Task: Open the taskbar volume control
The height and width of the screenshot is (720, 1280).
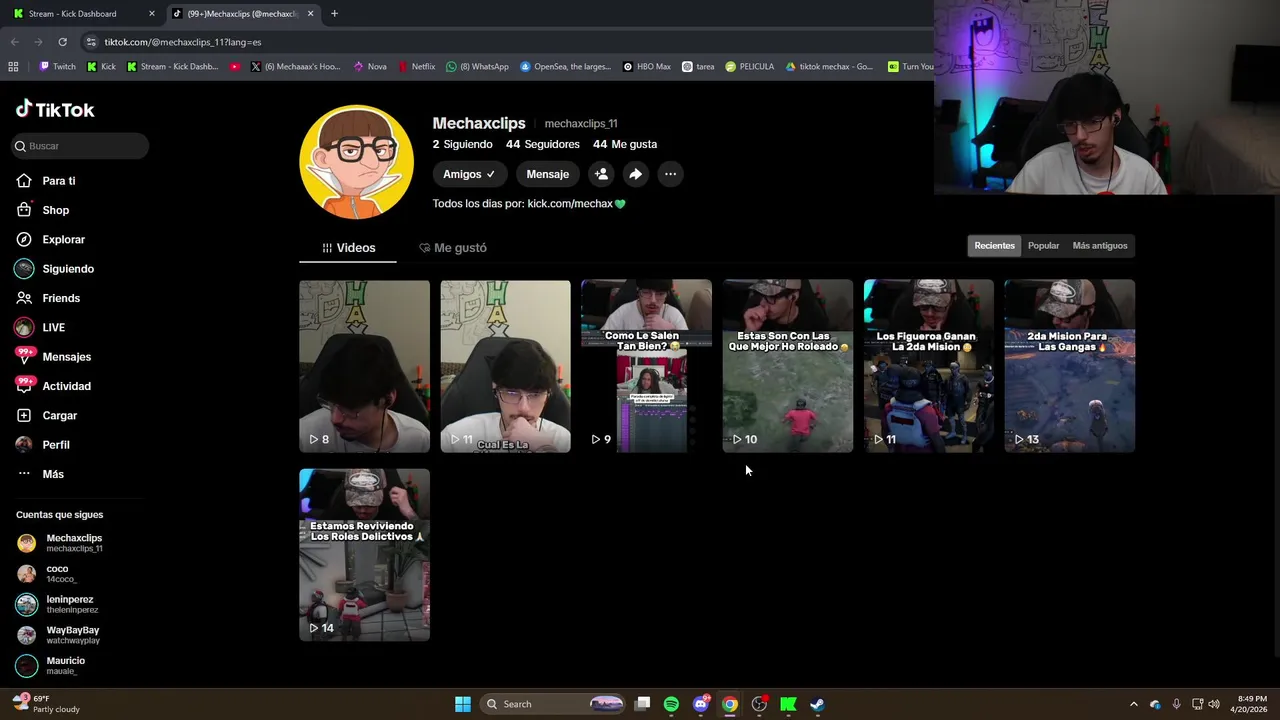Action: tap(1214, 704)
